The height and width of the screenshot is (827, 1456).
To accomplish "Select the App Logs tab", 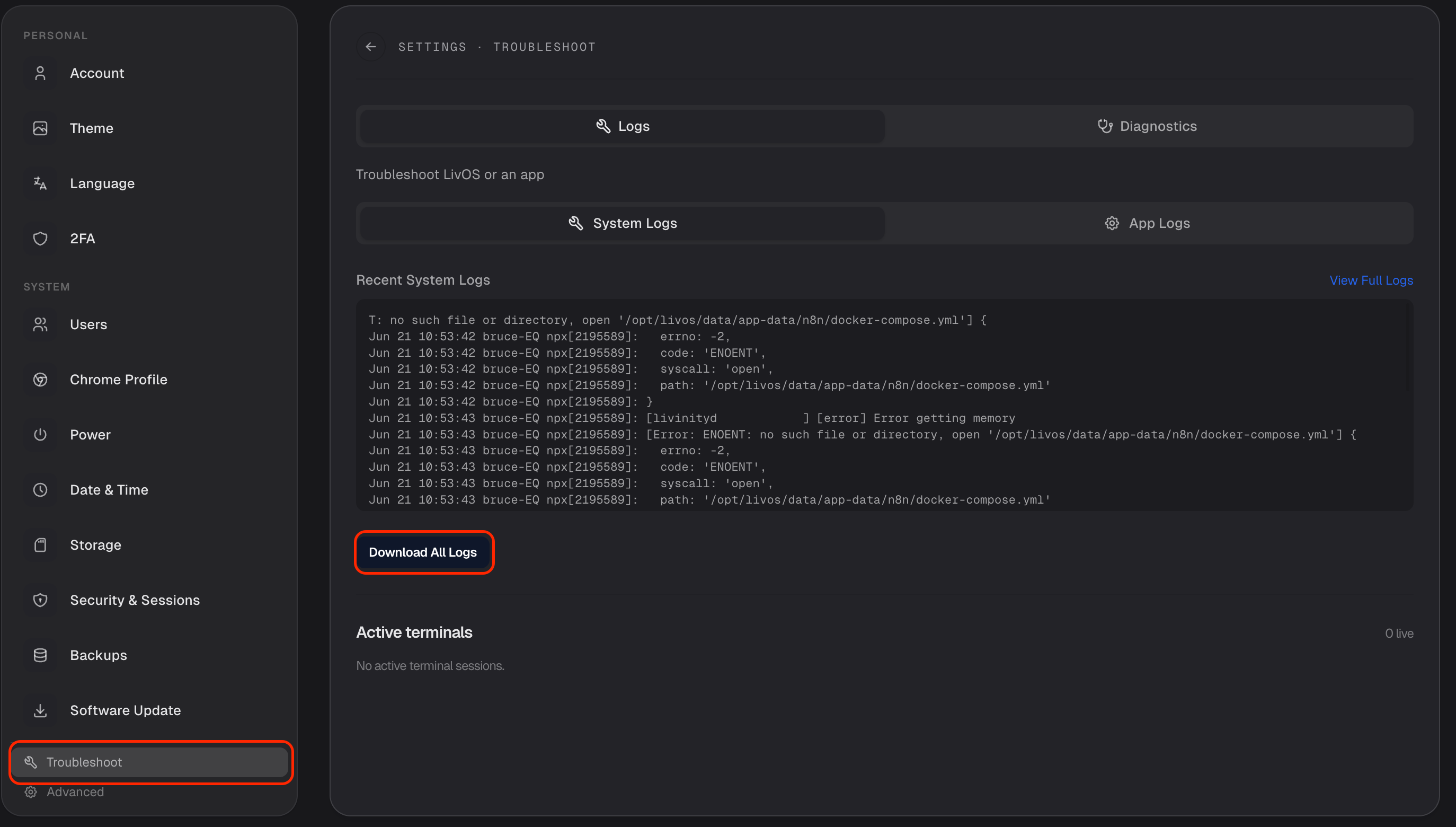I will coord(1147,223).
